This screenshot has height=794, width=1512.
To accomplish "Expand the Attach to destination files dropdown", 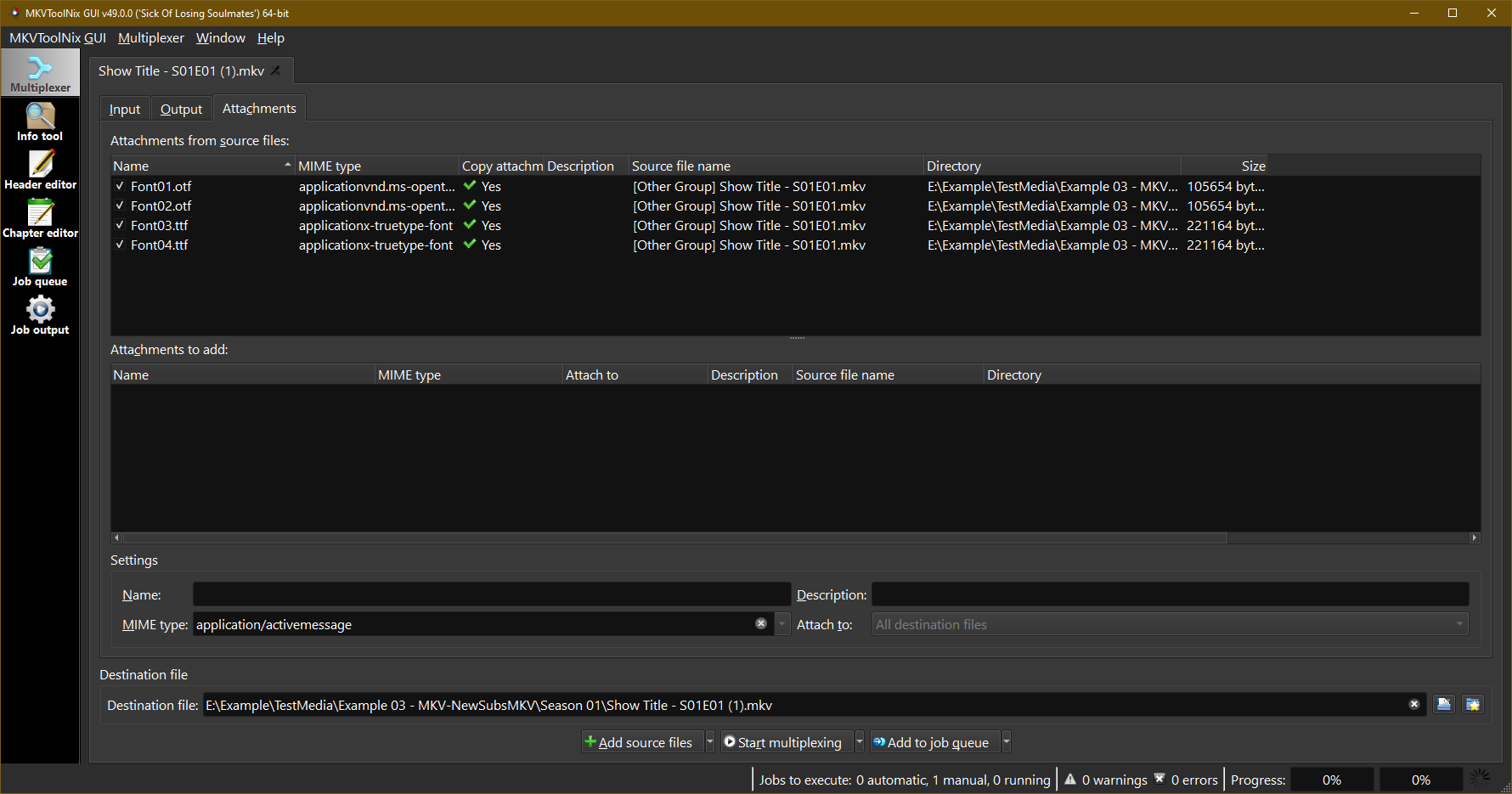I will (x=1458, y=623).
